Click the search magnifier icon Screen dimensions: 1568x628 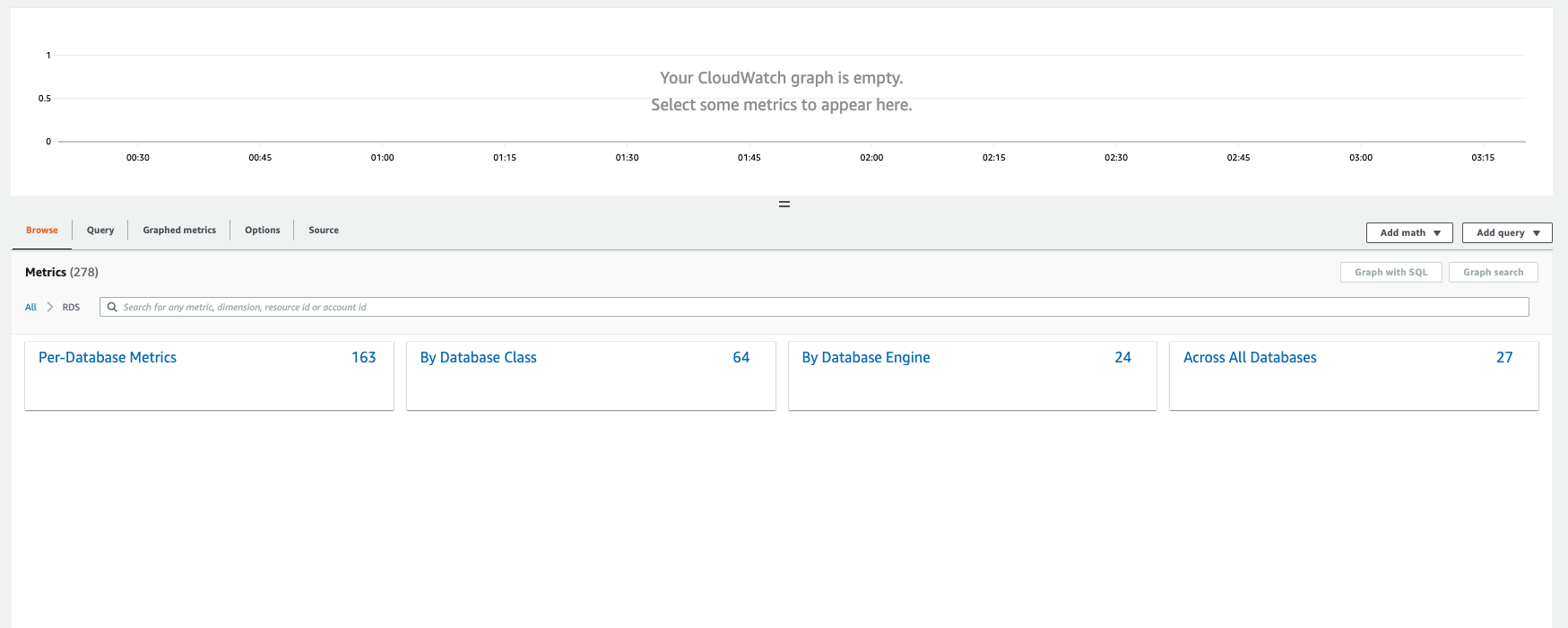click(x=112, y=307)
